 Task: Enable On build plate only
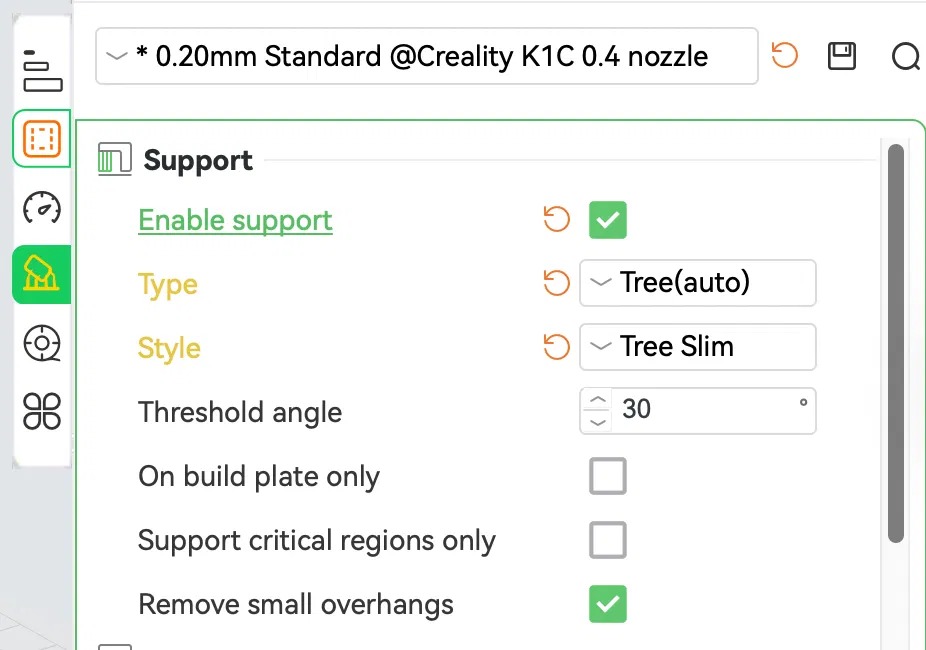click(608, 476)
